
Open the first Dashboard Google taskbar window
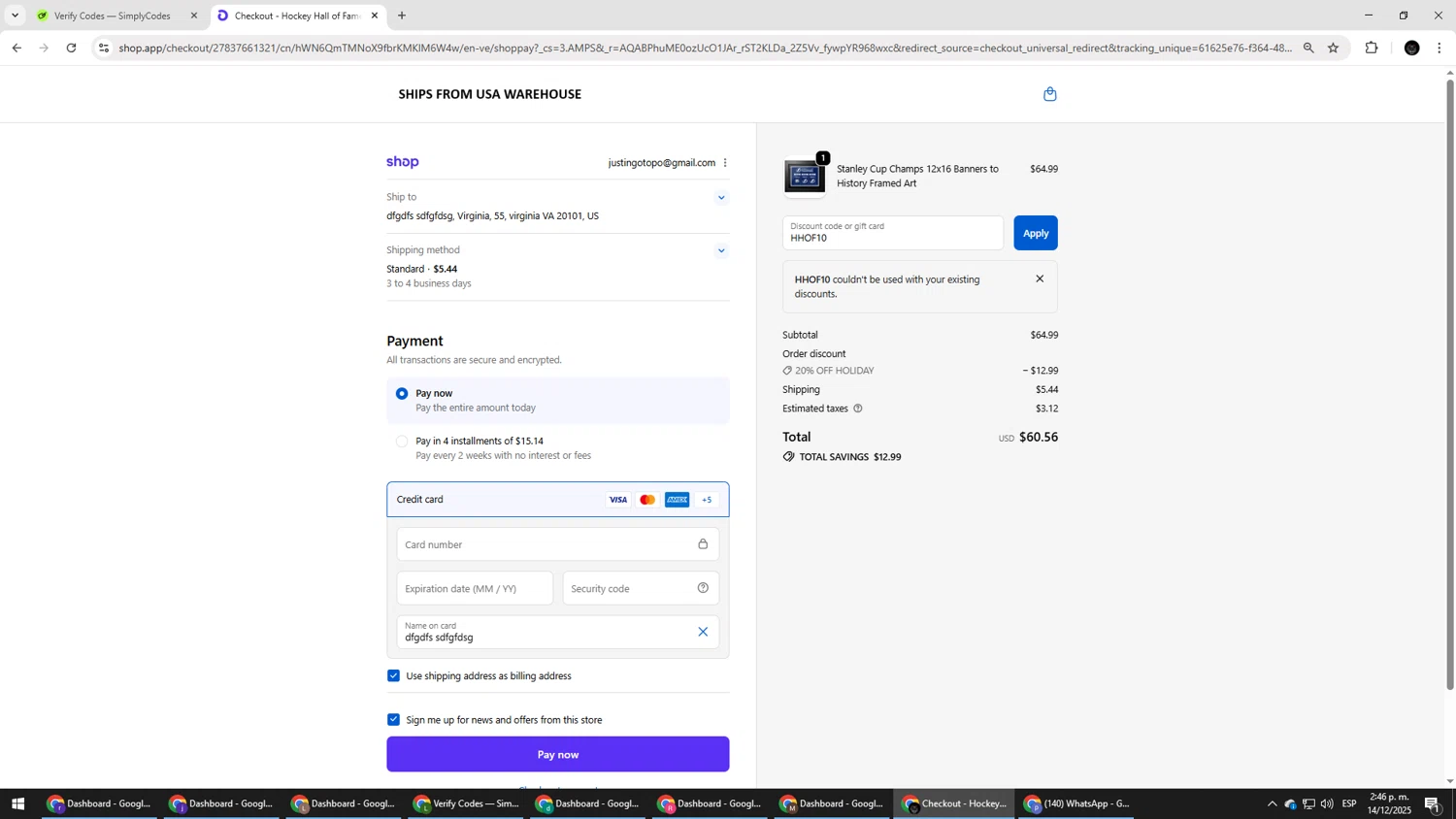pyautogui.click(x=100, y=803)
